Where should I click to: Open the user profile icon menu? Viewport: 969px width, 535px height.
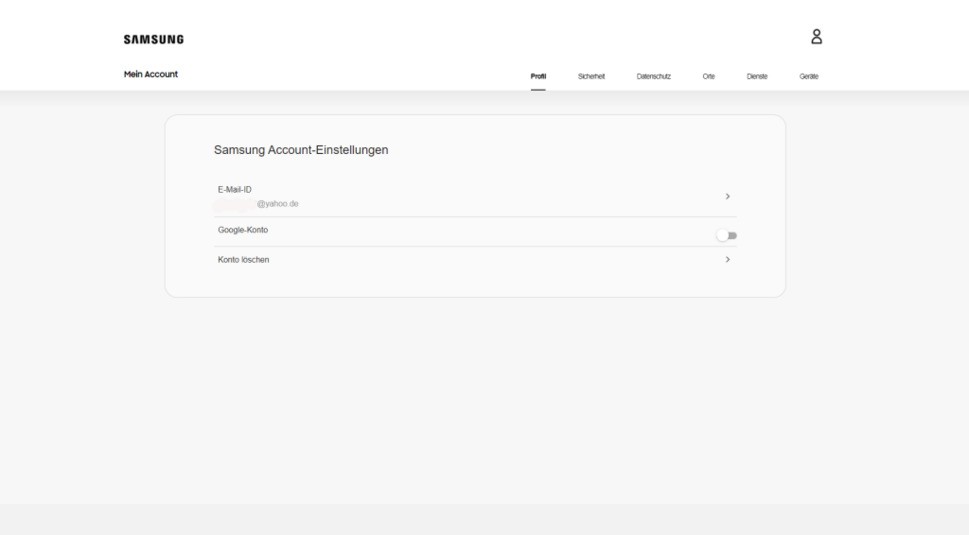click(x=816, y=37)
